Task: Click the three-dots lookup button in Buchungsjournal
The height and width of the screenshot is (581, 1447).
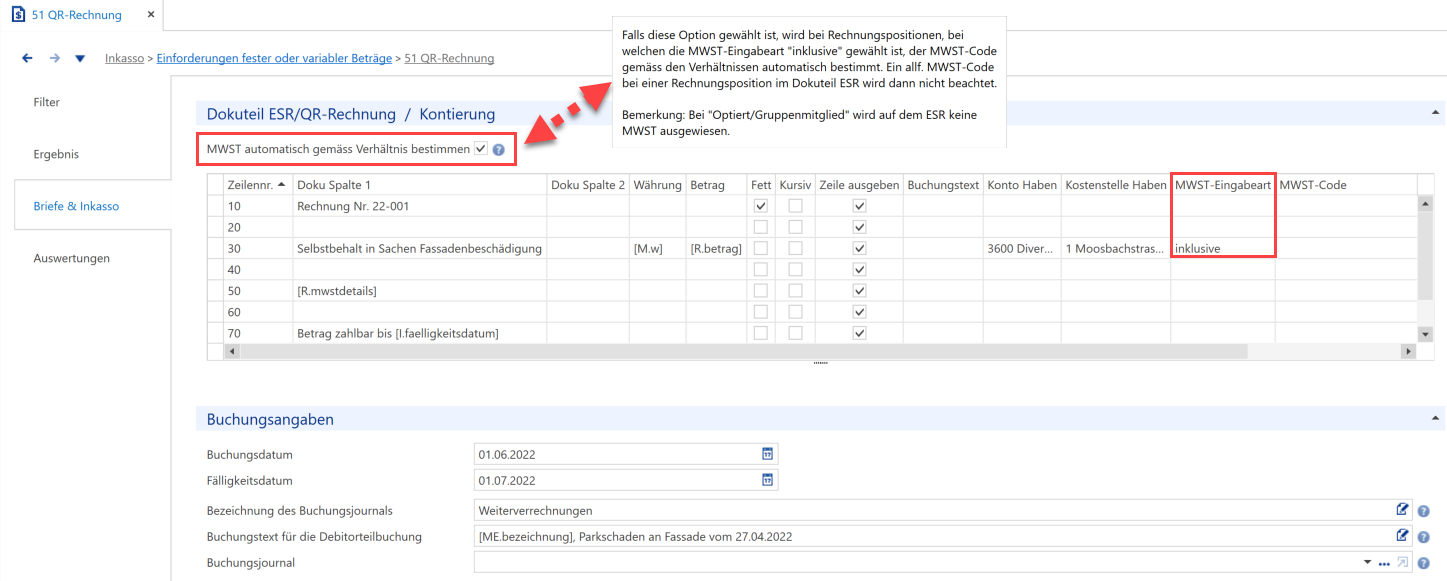Action: point(1384,564)
